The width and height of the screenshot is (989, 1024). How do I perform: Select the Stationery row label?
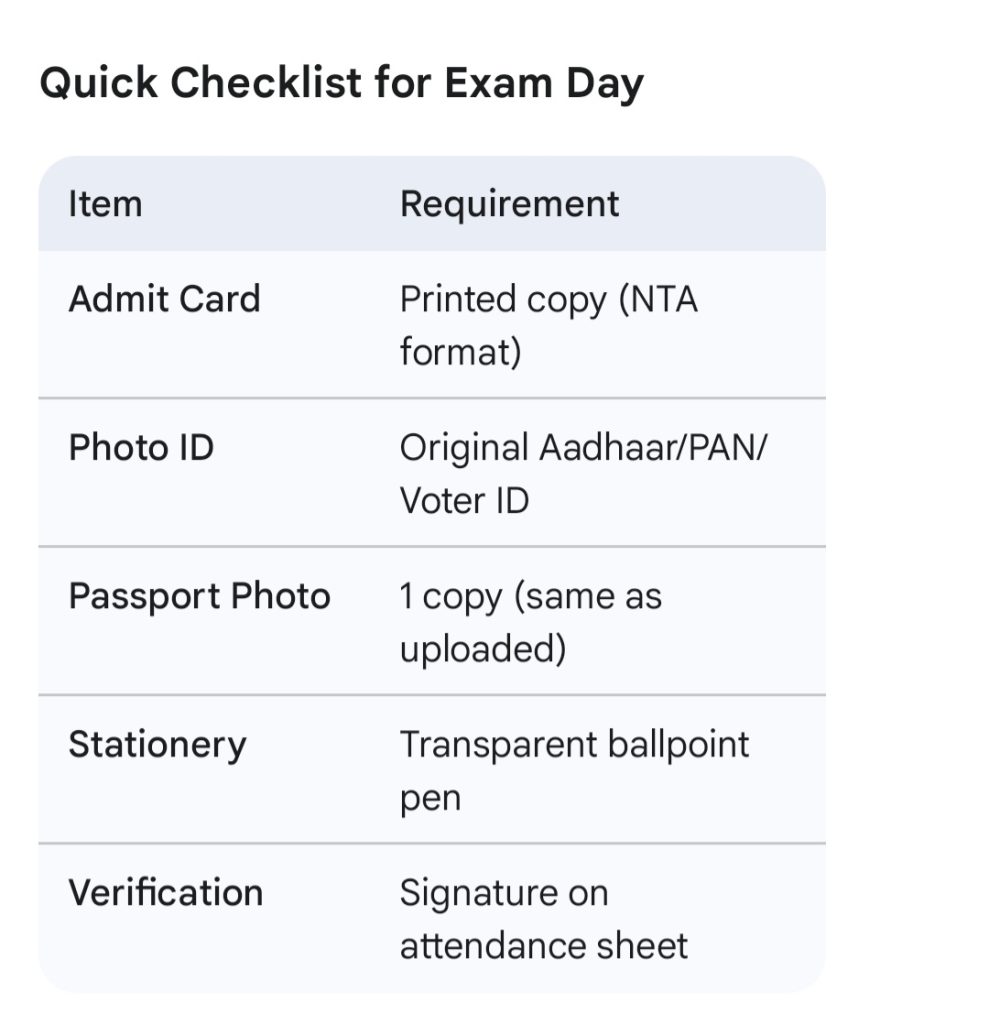pos(157,745)
